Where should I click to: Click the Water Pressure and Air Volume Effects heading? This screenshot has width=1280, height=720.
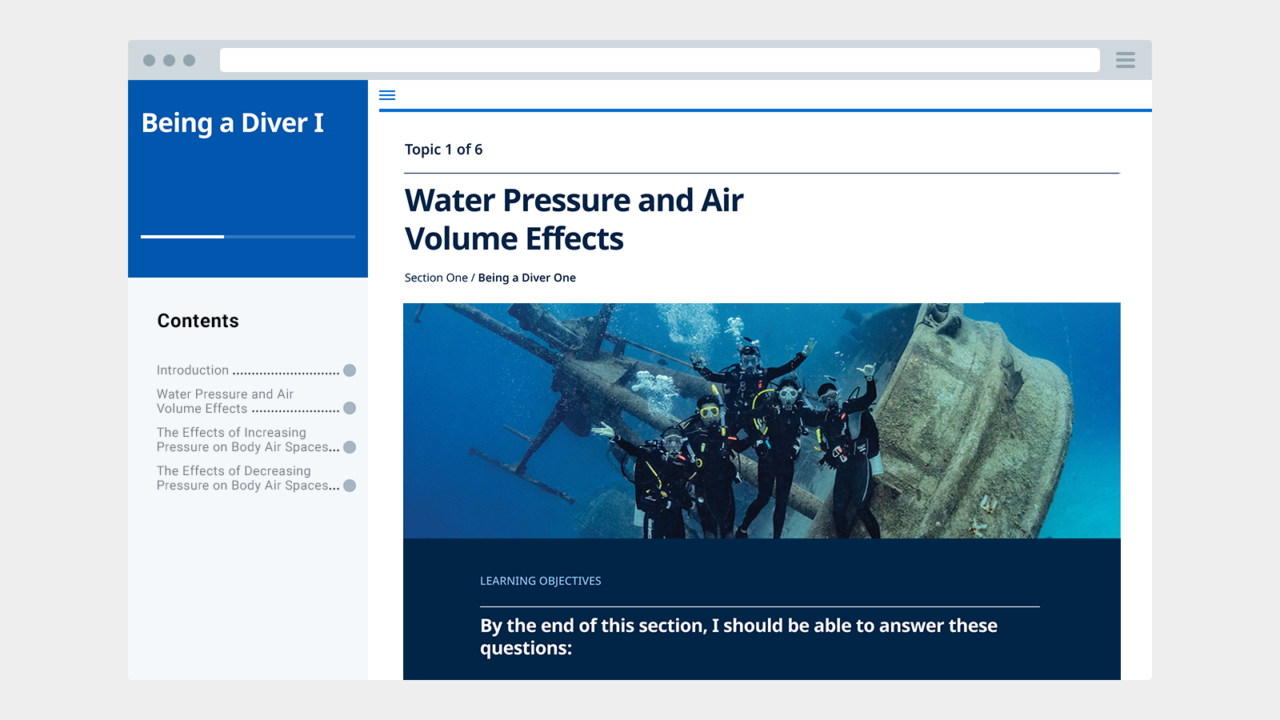pos(574,219)
